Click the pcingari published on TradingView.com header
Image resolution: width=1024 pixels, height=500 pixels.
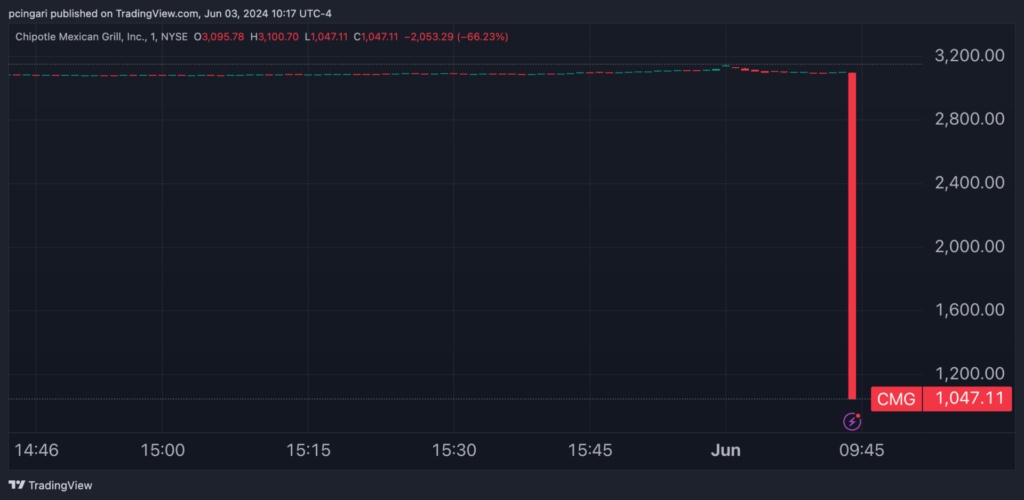(x=170, y=13)
